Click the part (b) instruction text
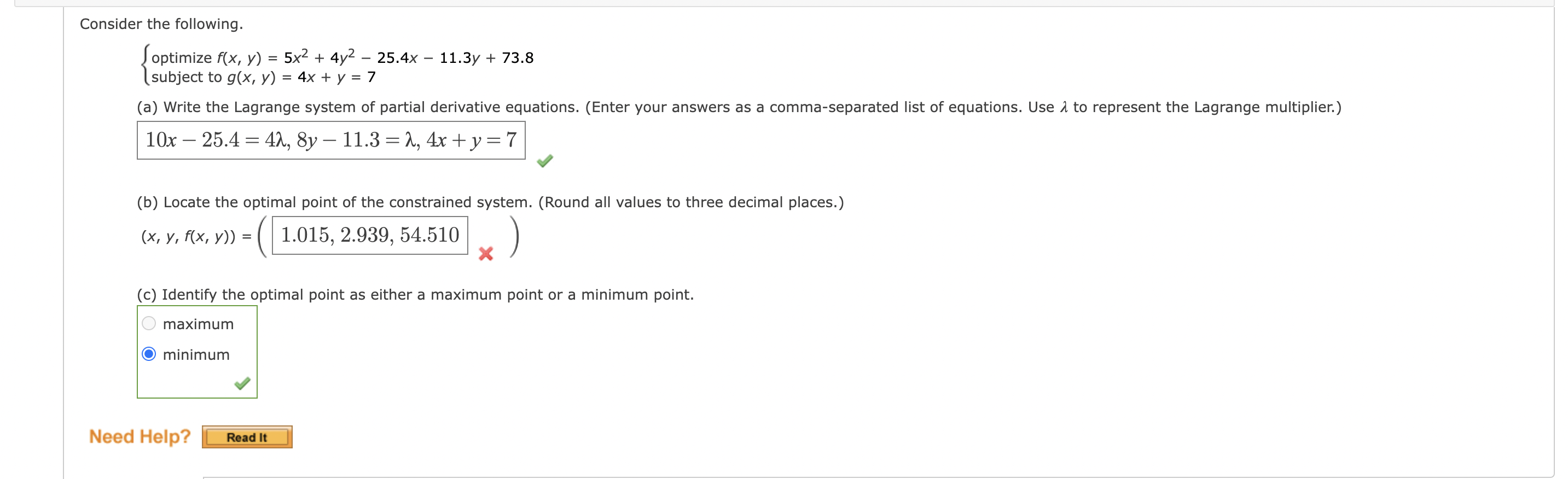 point(490,202)
